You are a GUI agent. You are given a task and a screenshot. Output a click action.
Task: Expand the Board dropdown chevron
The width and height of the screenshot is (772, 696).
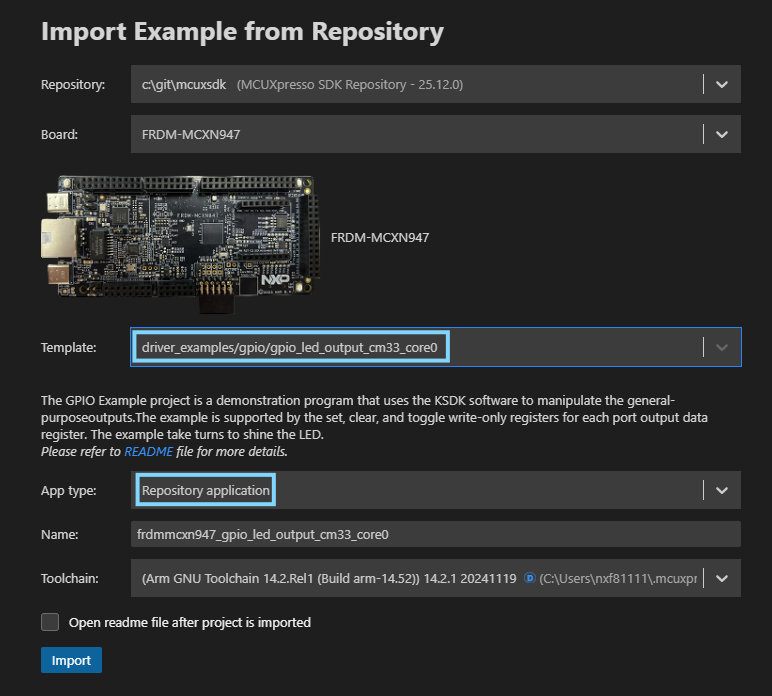click(722, 134)
